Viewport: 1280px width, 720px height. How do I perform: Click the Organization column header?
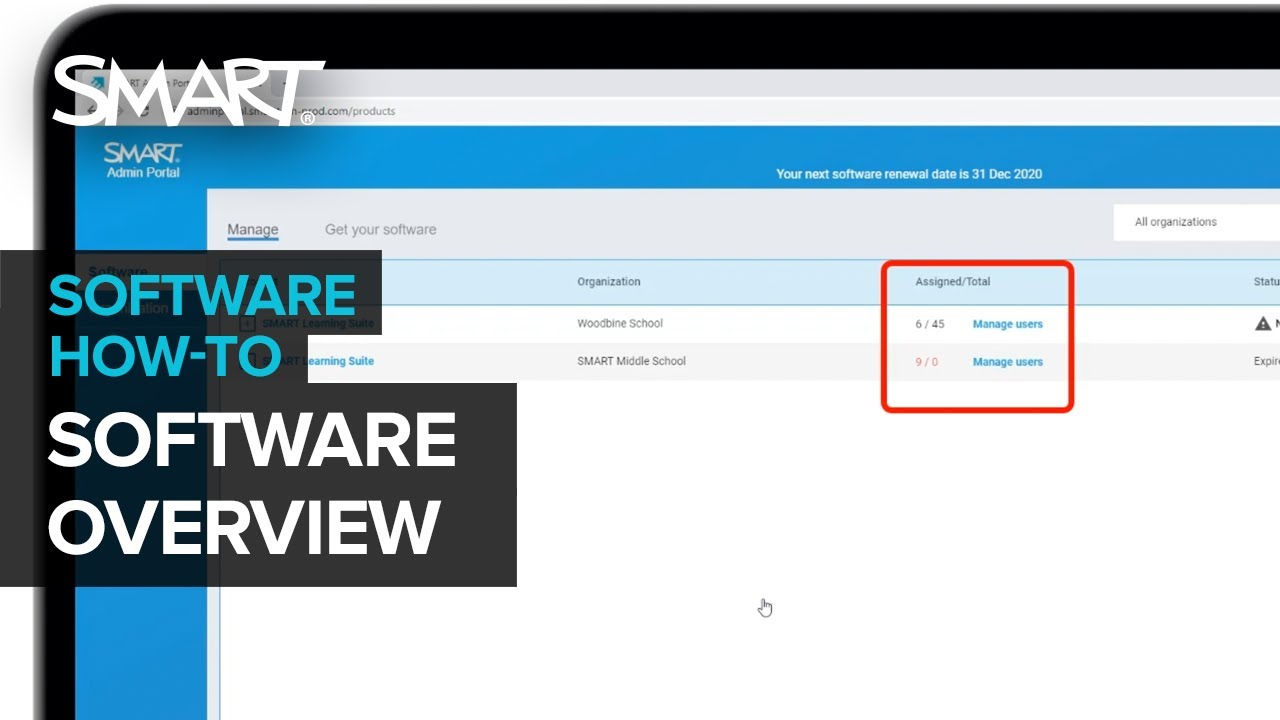coord(608,282)
